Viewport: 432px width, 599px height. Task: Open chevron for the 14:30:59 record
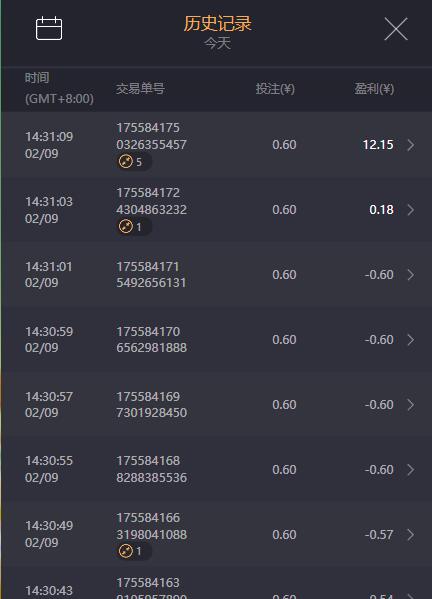pos(411,340)
